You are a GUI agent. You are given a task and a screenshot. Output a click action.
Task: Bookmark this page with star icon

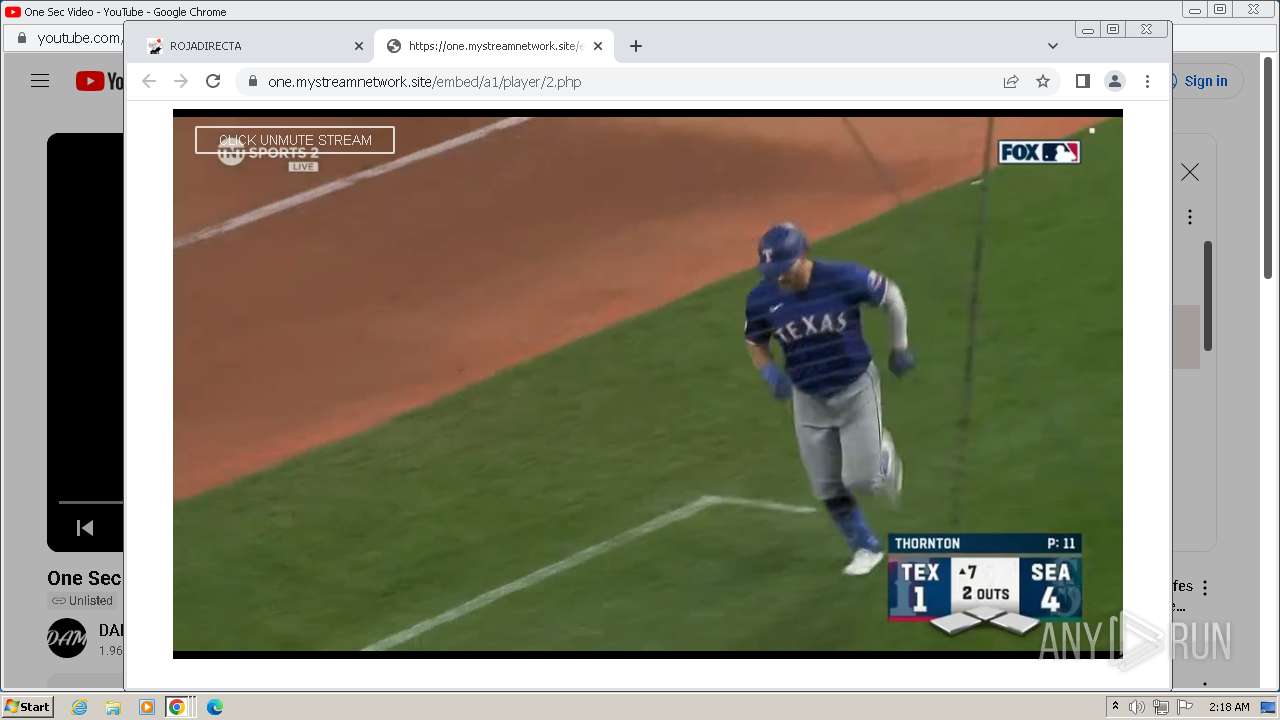(1043, 82)
